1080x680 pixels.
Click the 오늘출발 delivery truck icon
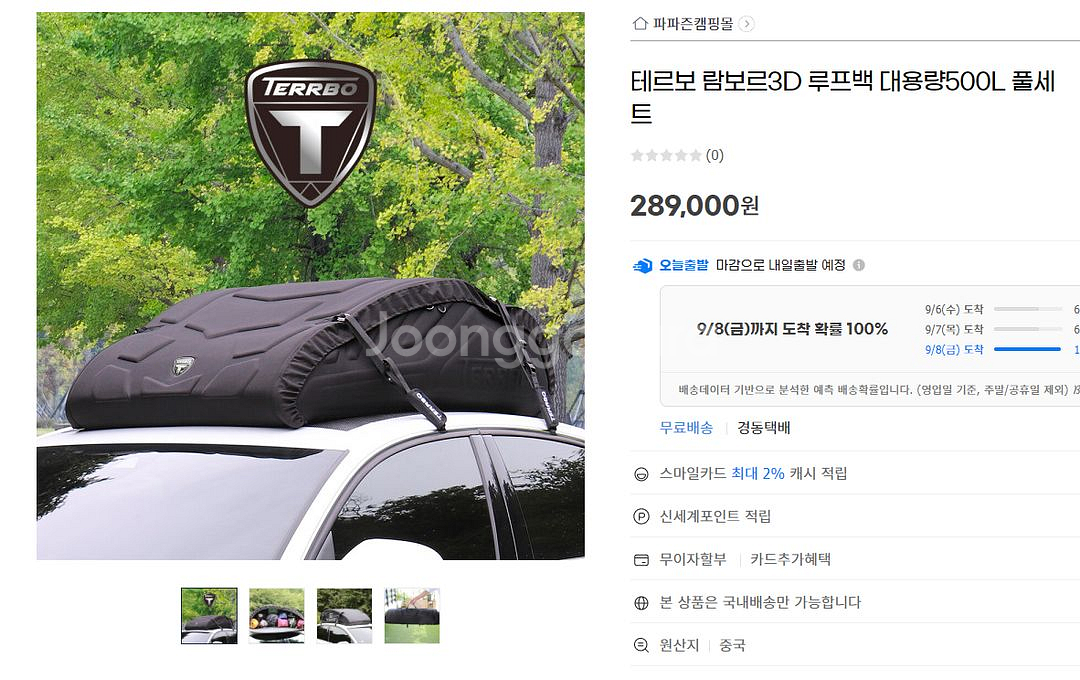tap(642, 265)
